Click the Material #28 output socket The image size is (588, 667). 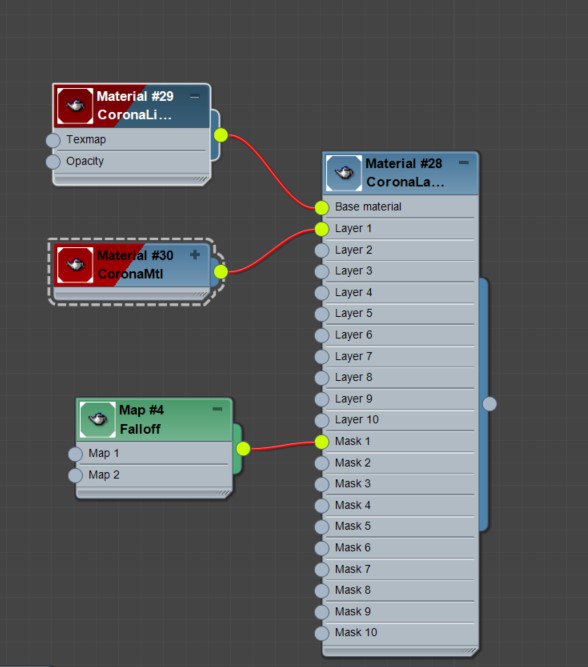tap(490, 404)
